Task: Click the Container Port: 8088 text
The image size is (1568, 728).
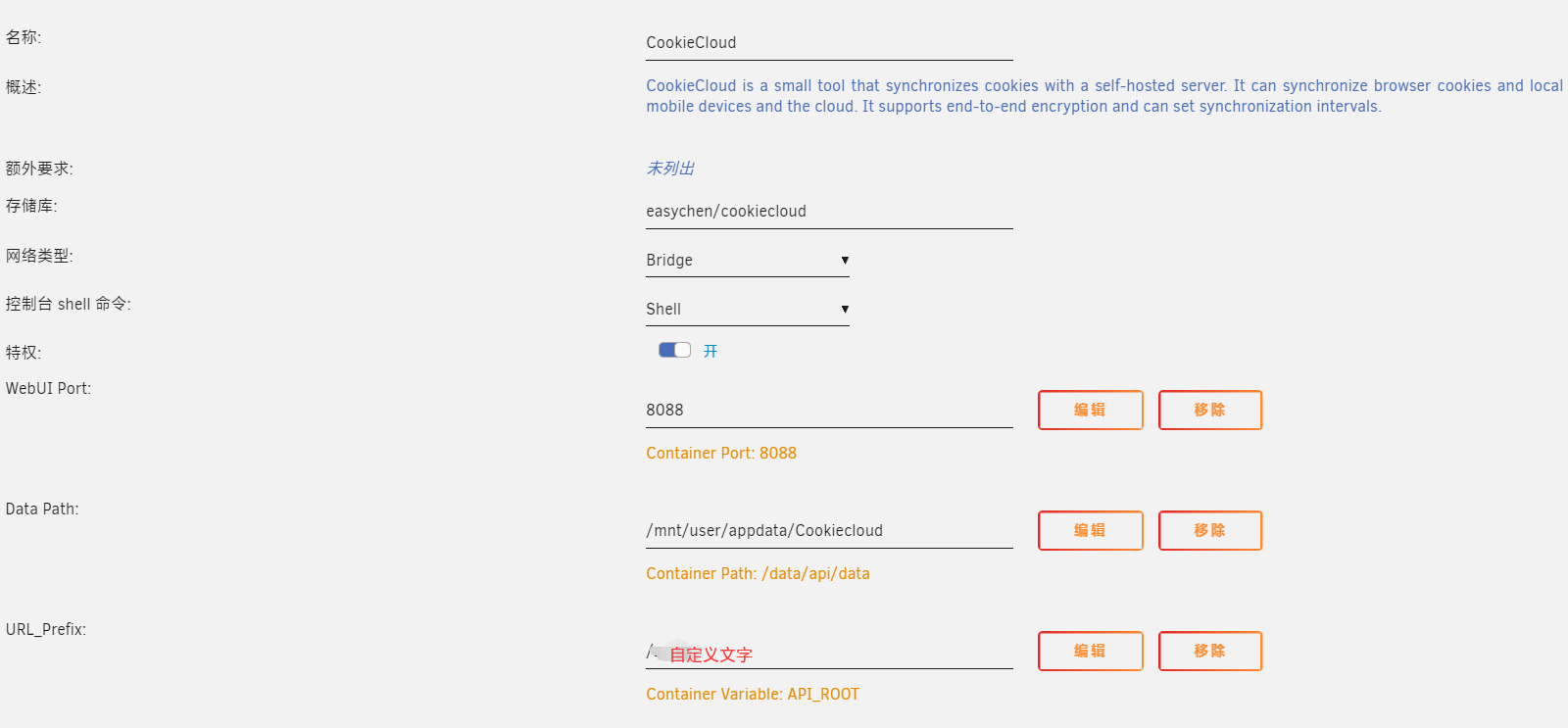Action: (721, 453)
